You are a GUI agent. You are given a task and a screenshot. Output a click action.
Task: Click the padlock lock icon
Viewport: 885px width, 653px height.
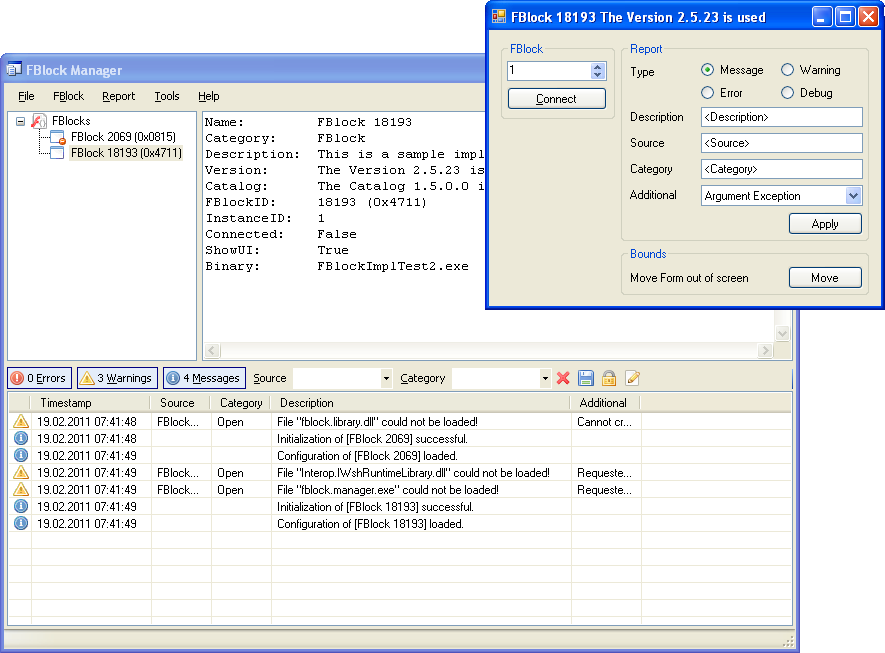point(608,378)
